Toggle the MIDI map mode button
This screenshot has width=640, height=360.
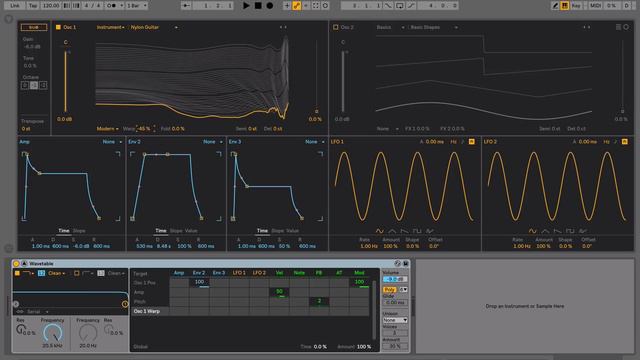pos(595,6)
